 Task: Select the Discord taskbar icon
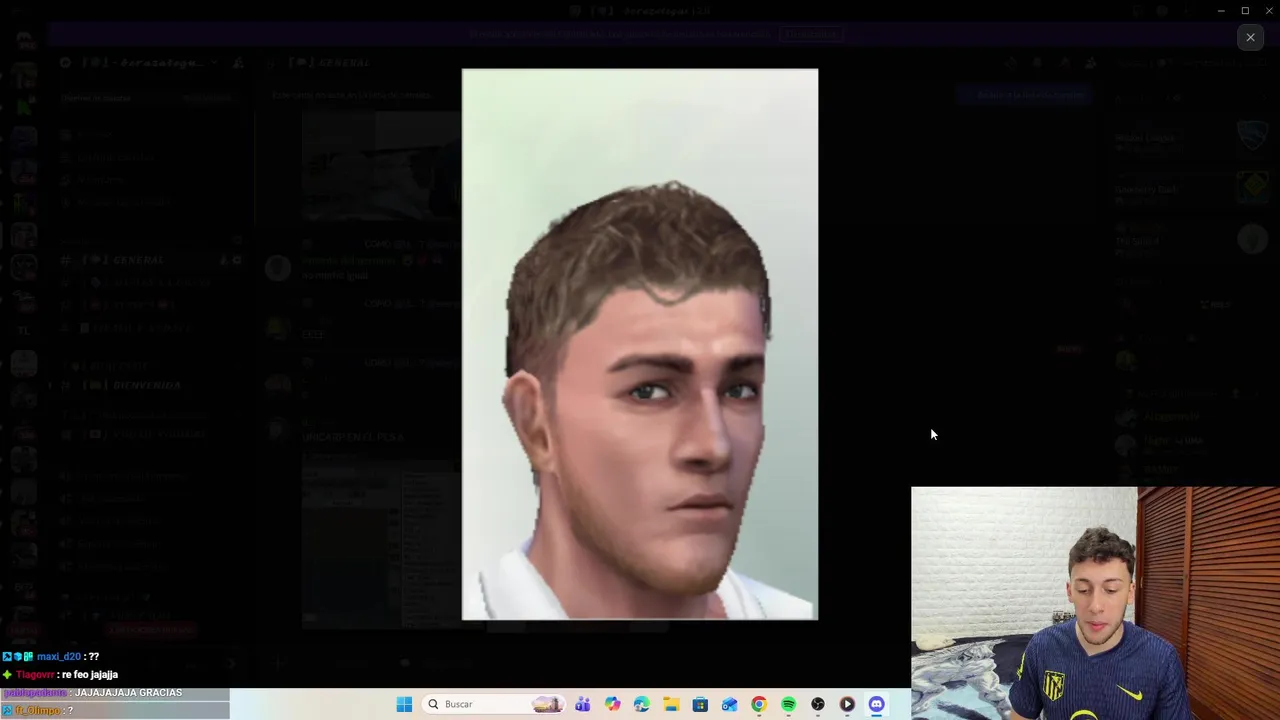click(877, 704)
